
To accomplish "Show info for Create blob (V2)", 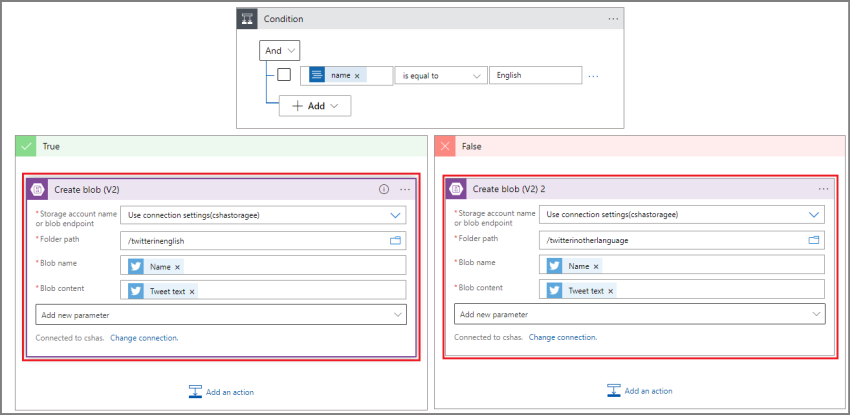I will click(x=384, y=190).
